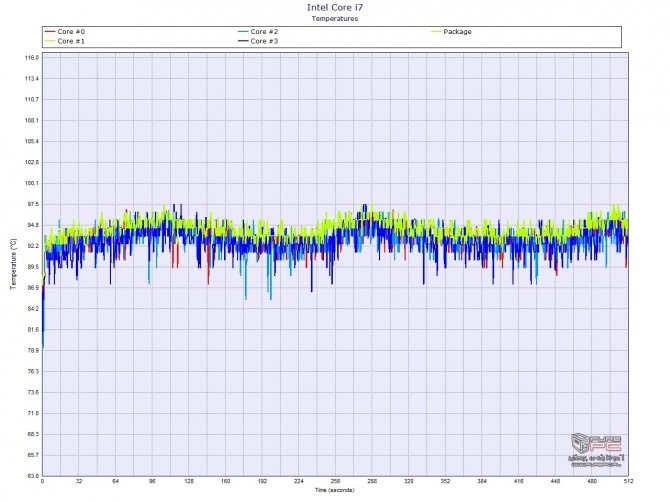Viewport: 670px width, 502px height.
Task: Click the 32 tick on time axis
Action: [79, 481]
